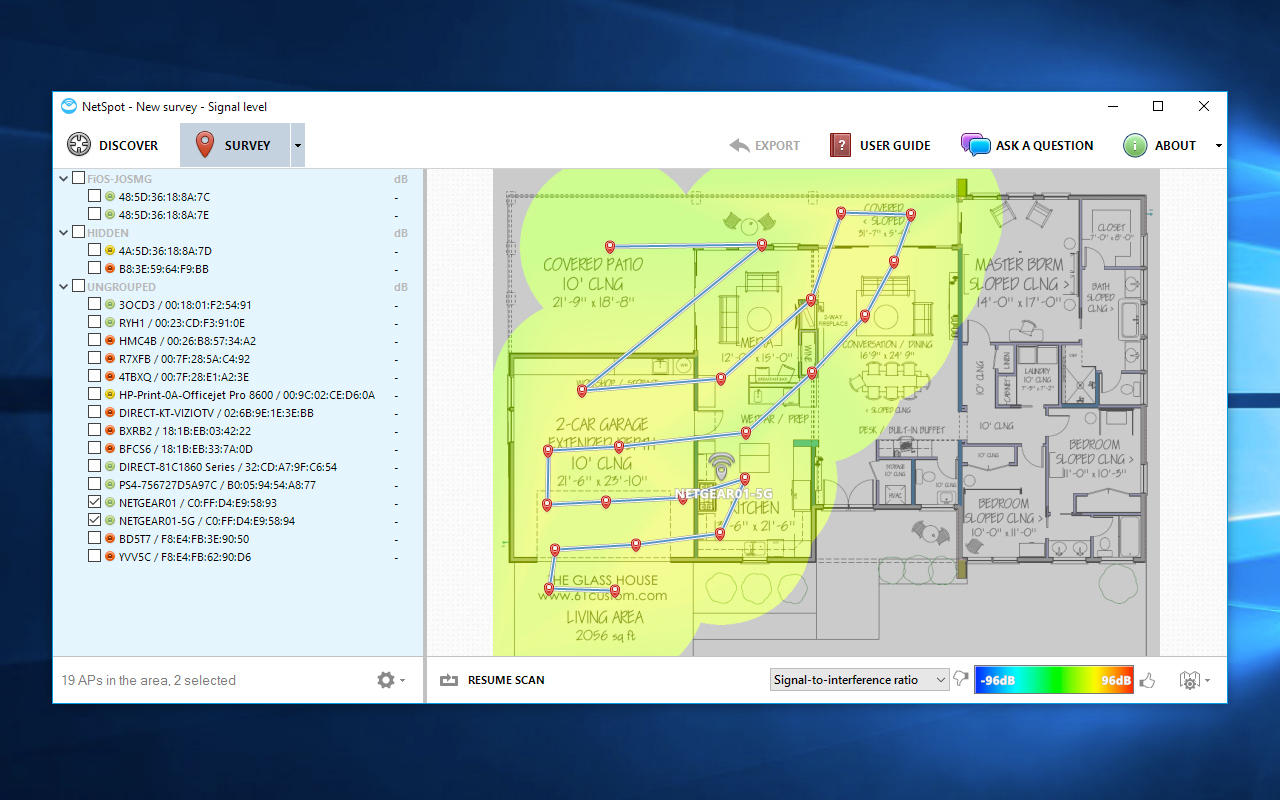Click the signal icon beside BD5T7
This screenshot has height=800, width=1280.
click(110, 539)
